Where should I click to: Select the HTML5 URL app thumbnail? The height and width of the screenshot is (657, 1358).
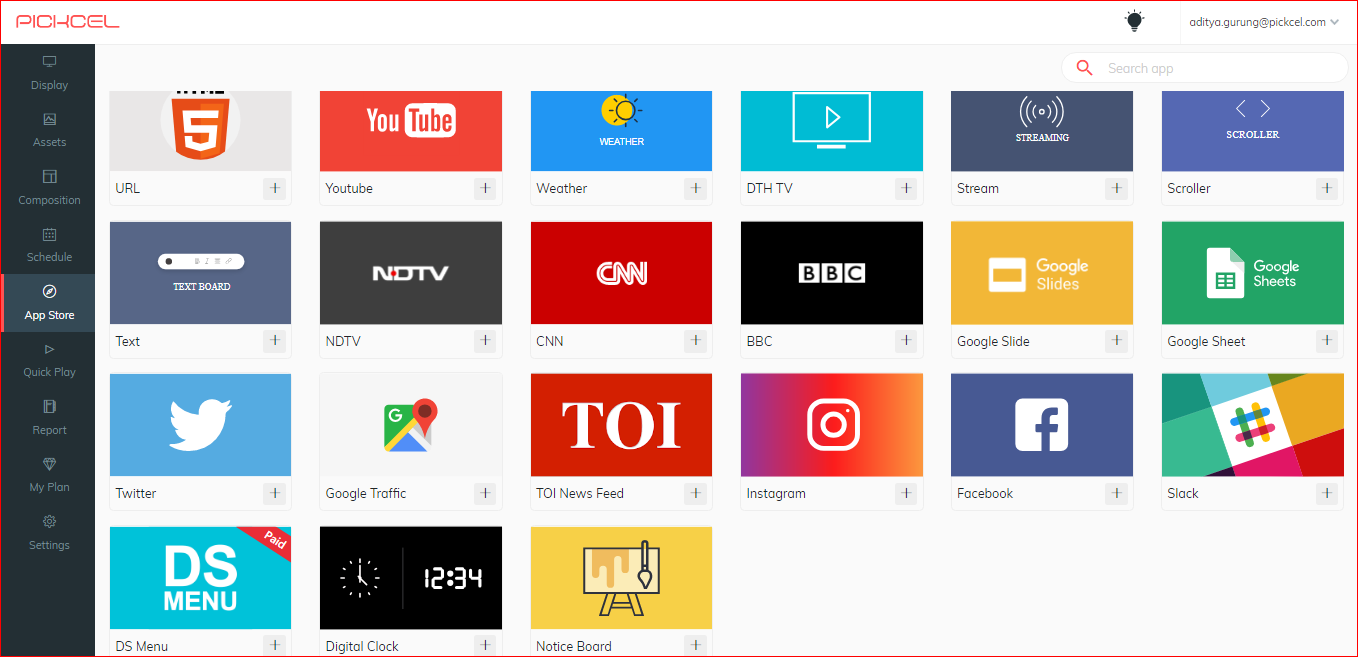click(x=200, y=131)
